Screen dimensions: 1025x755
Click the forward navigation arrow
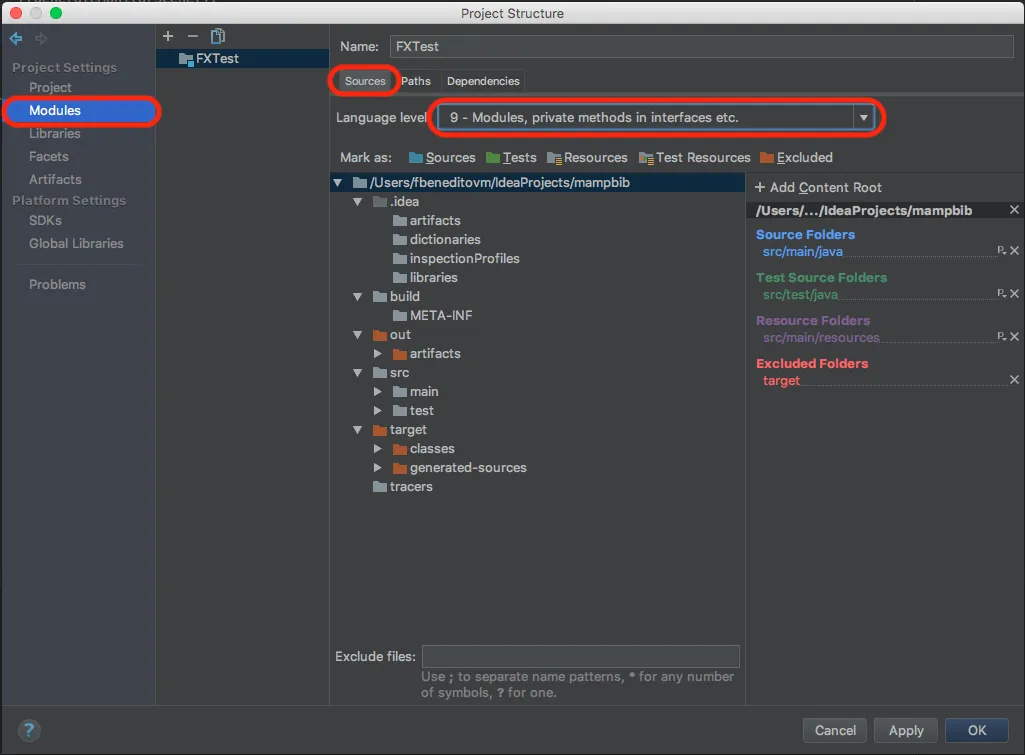[41, 39]
